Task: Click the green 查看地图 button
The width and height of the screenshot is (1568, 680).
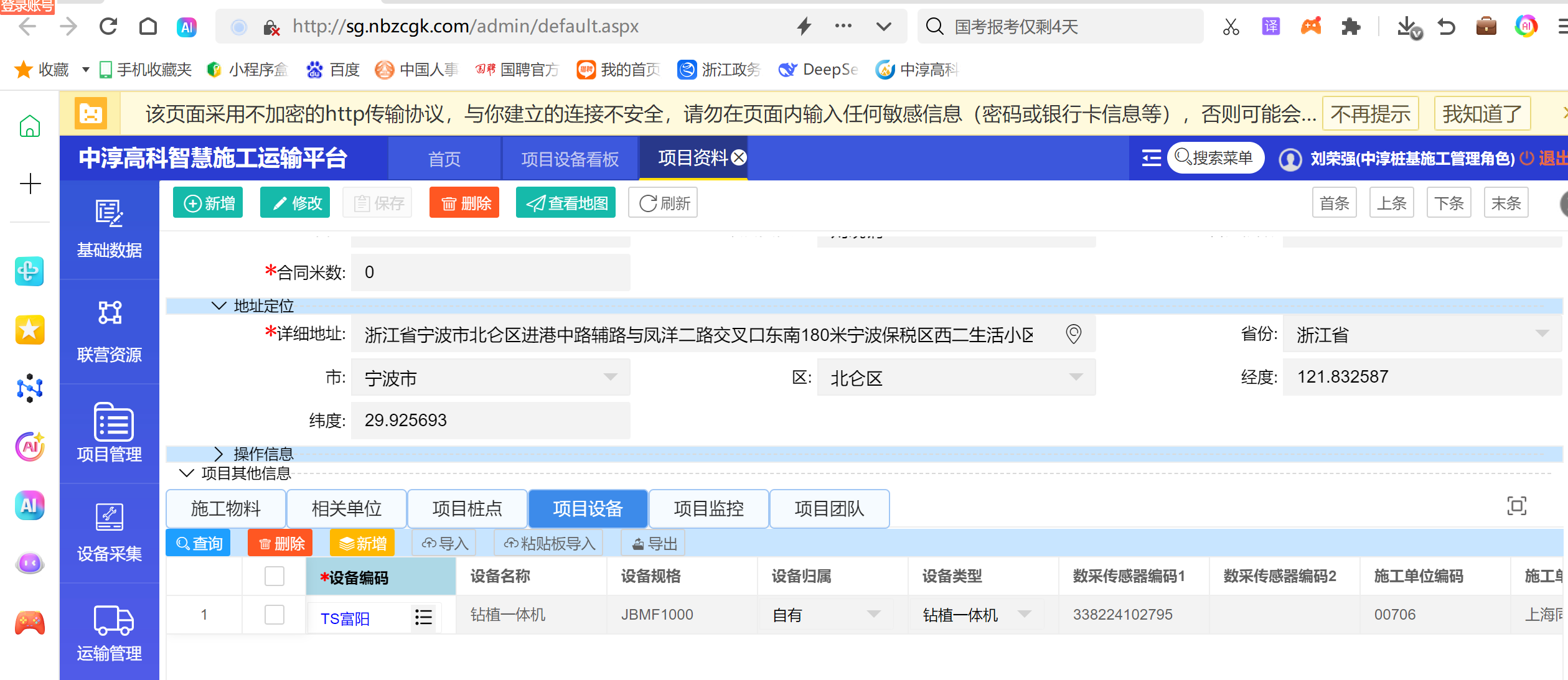Action: coord(566,203)
